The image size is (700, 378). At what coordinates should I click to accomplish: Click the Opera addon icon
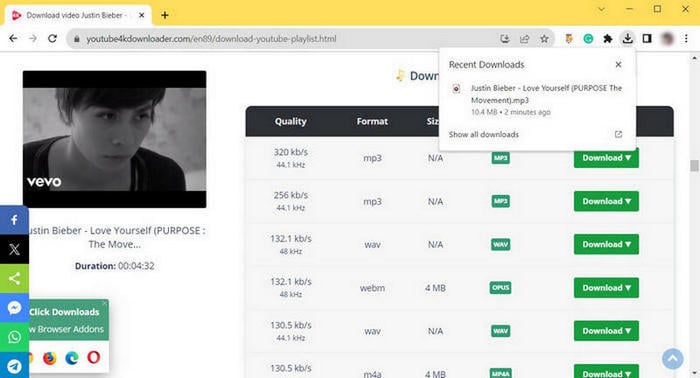tap(93, 357)
